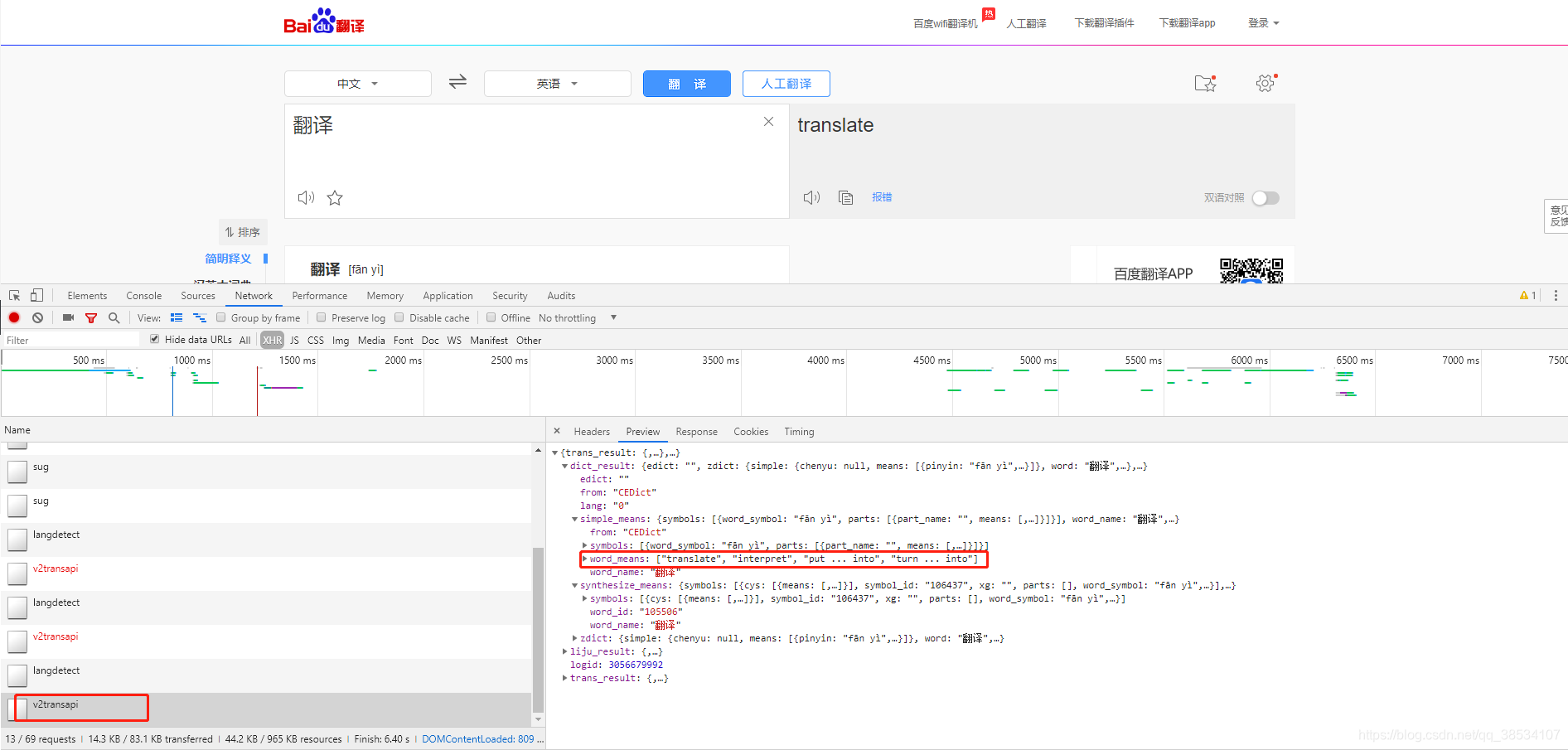This screenshot has width=1568, height=750.
Task: Expand the trans_result node at bottom
Action: click(x=565, y=678)
